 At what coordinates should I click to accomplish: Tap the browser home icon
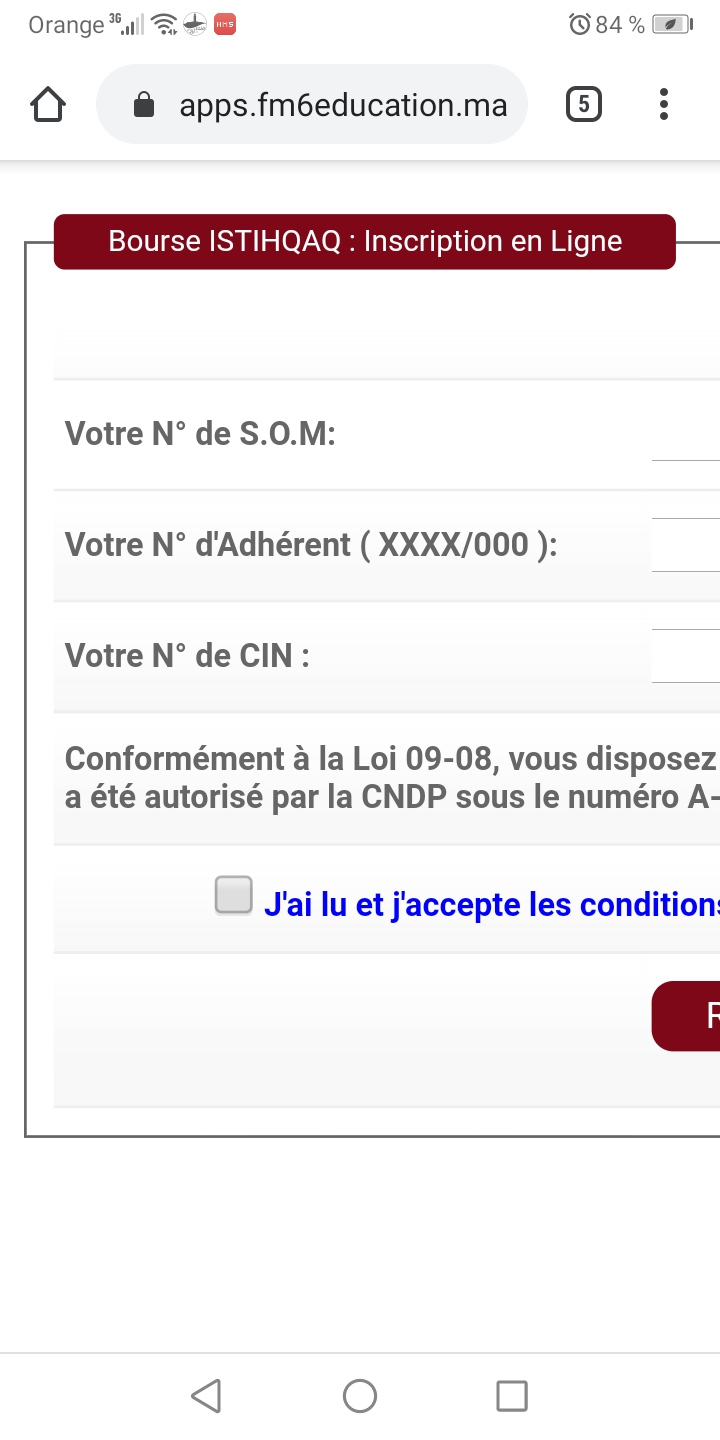pos(48,104)
